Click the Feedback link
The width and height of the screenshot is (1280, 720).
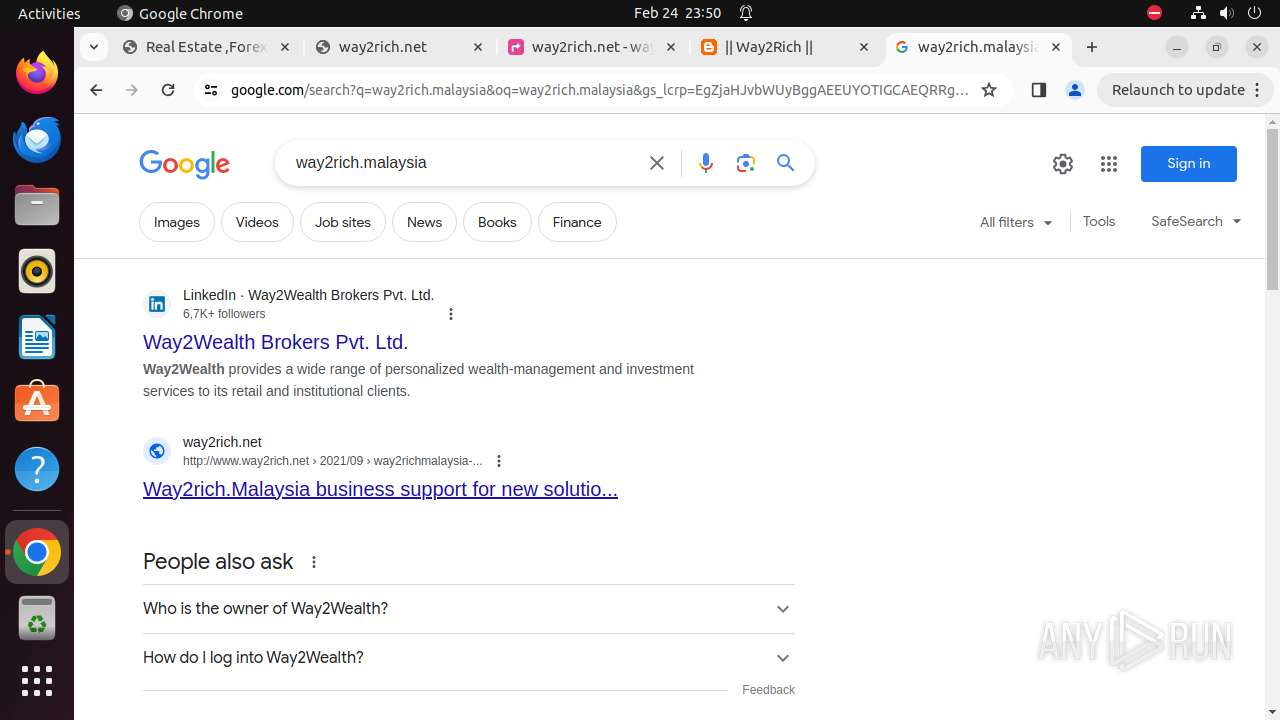pyautogui.click(x=768, y=690)
